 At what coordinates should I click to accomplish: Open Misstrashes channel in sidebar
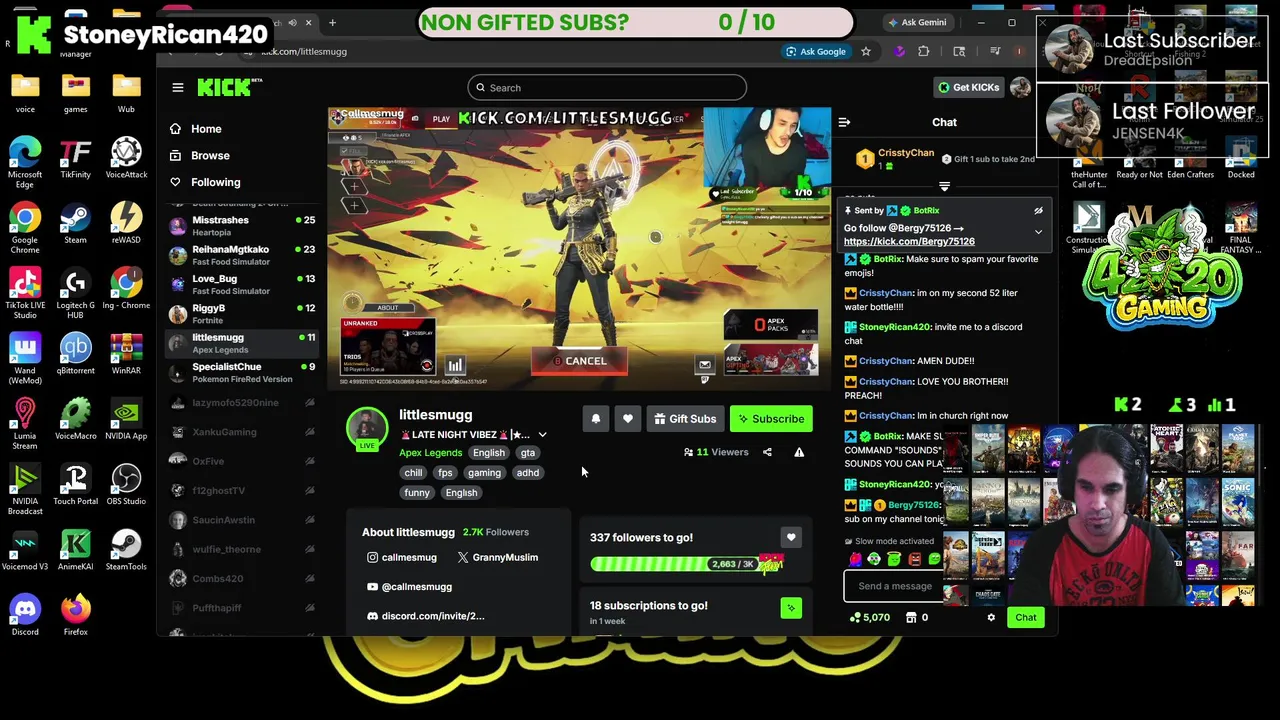(240, 225)
